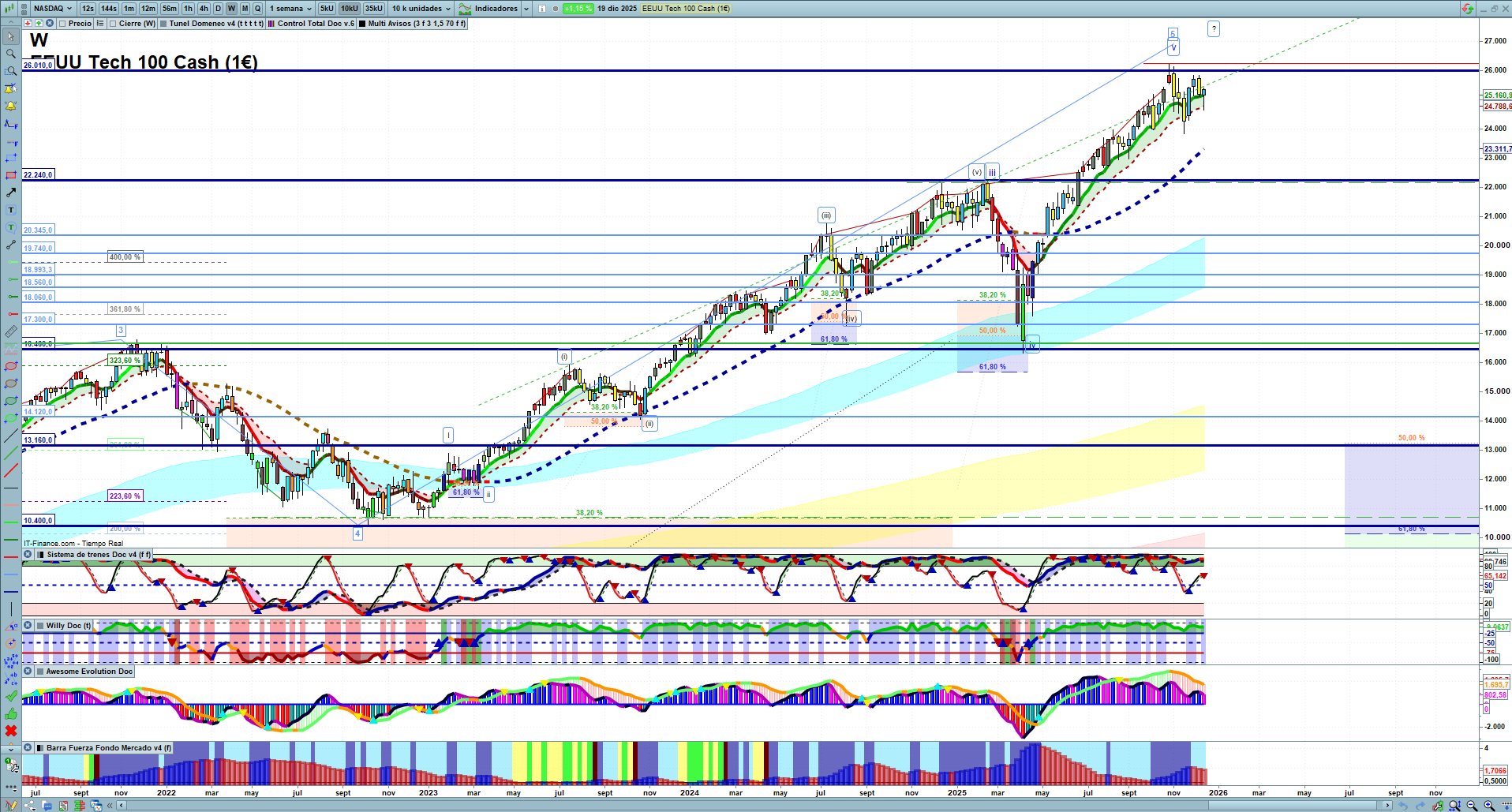This screenshot has width=1512, height=812.
Task: Click the zoom out magnifier icon
Action: coord(1473,806)
